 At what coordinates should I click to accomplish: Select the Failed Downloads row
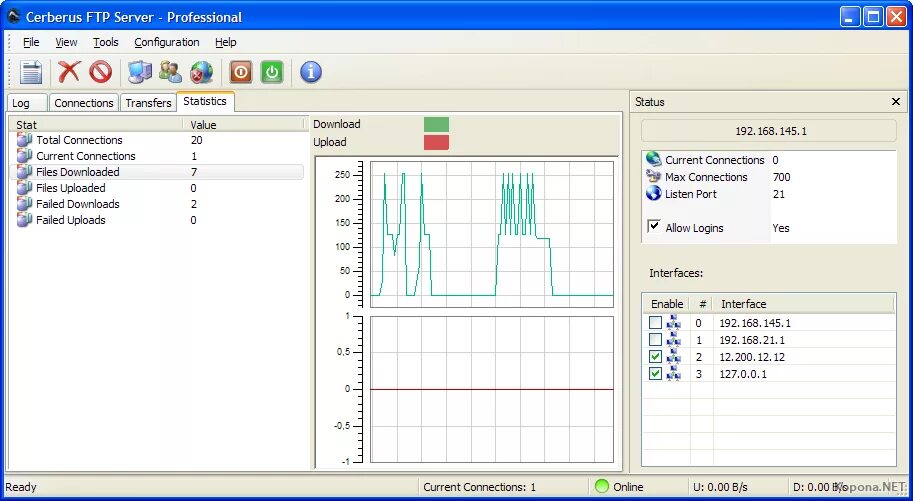click(157, 204)
